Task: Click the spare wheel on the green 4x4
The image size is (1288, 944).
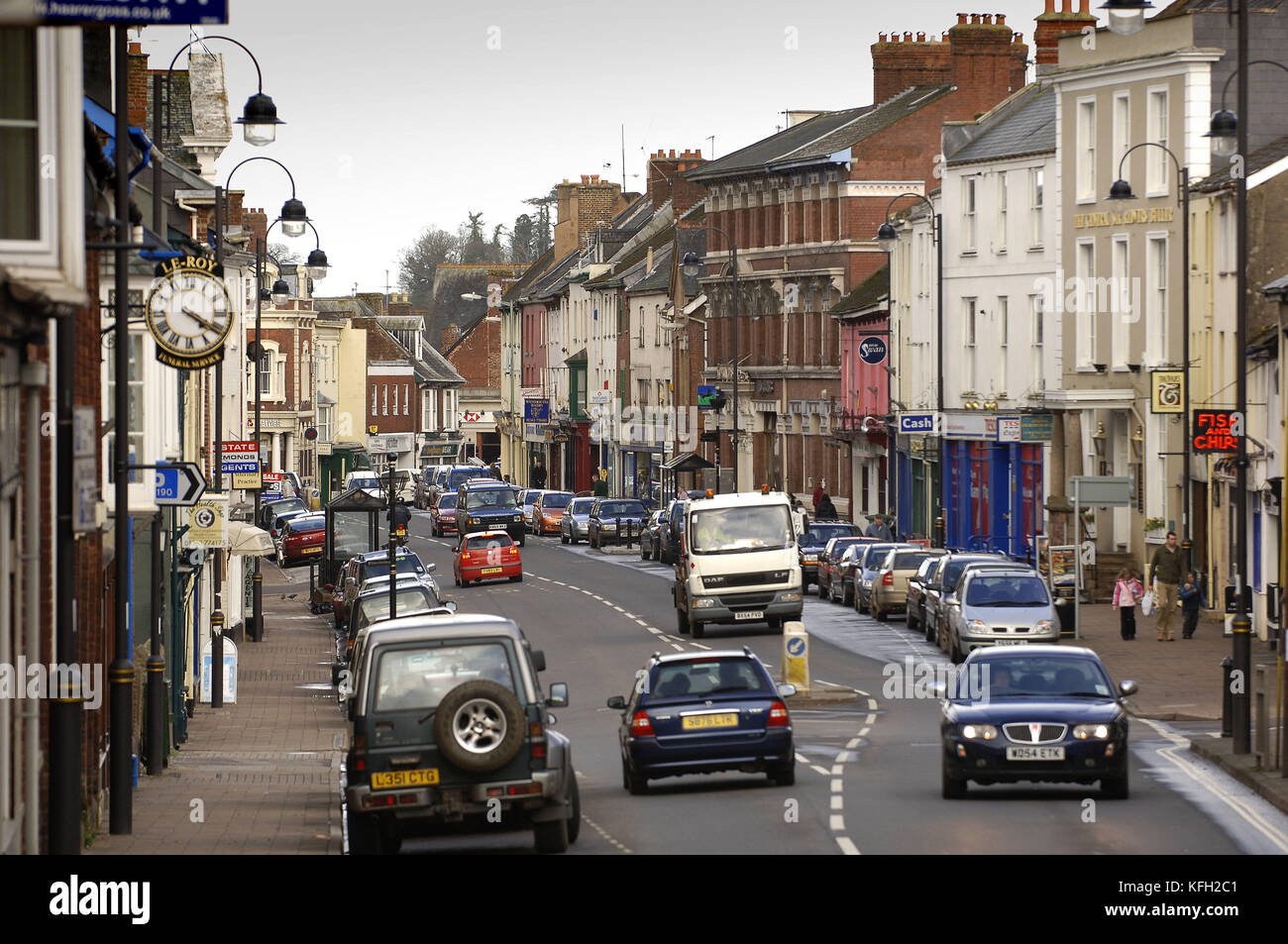Action: (x=480, y=726)
